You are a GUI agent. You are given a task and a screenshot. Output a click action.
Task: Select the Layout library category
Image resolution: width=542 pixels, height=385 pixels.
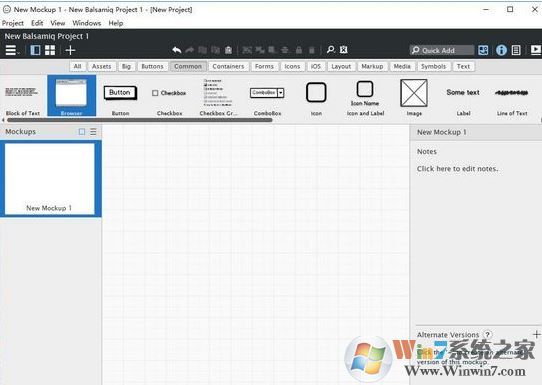click(341, 66)
